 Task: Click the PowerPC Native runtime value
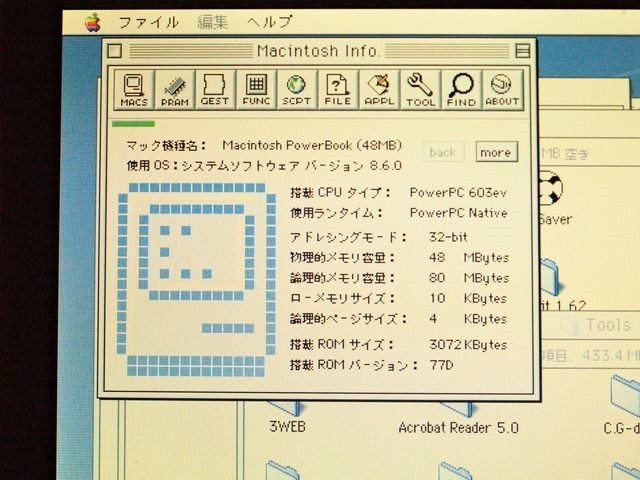coord(459,213)
